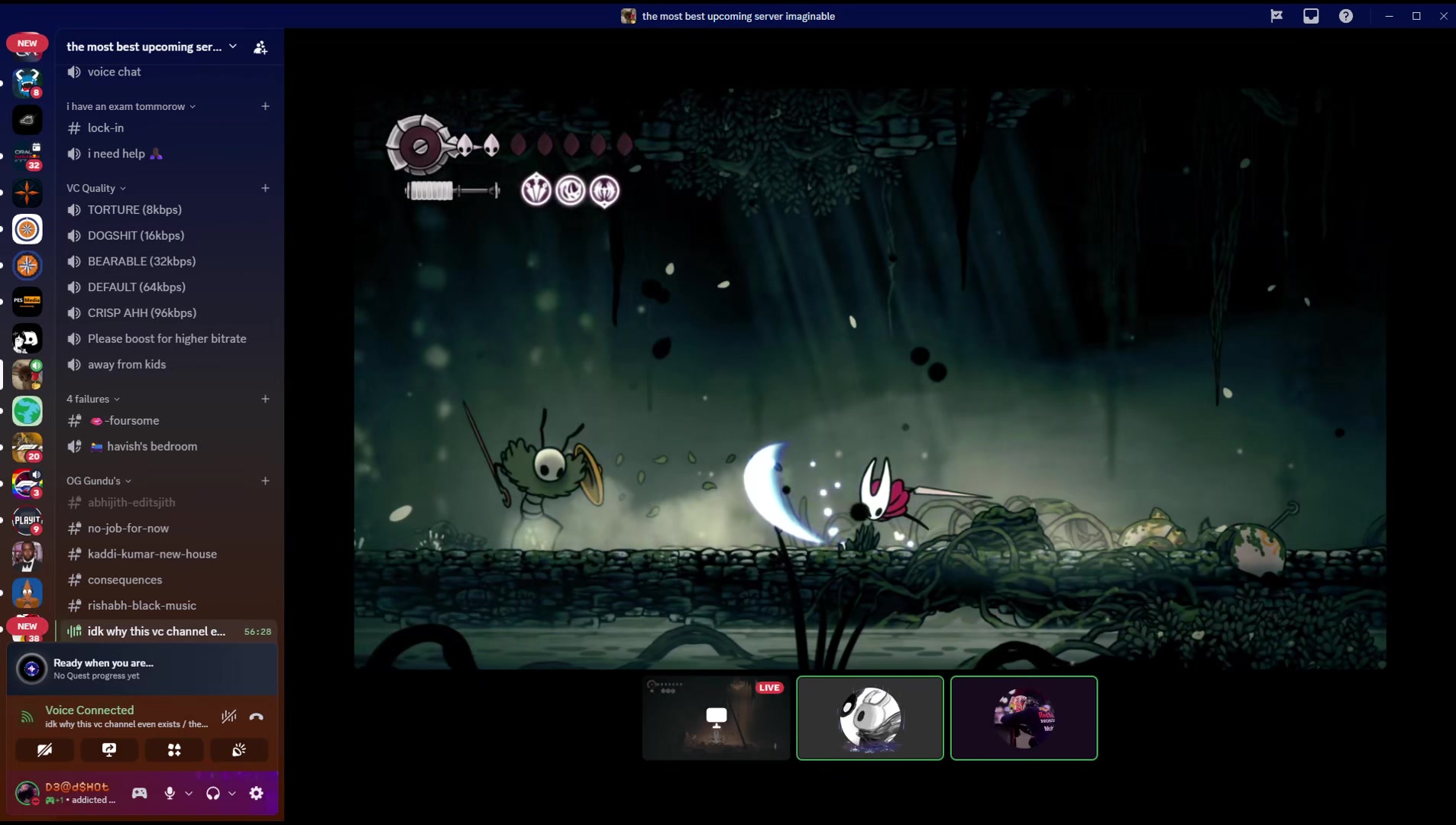Open the Inbox icon in title bar
This screenshot has height=825, width=1456.
tap(1311, 16)
